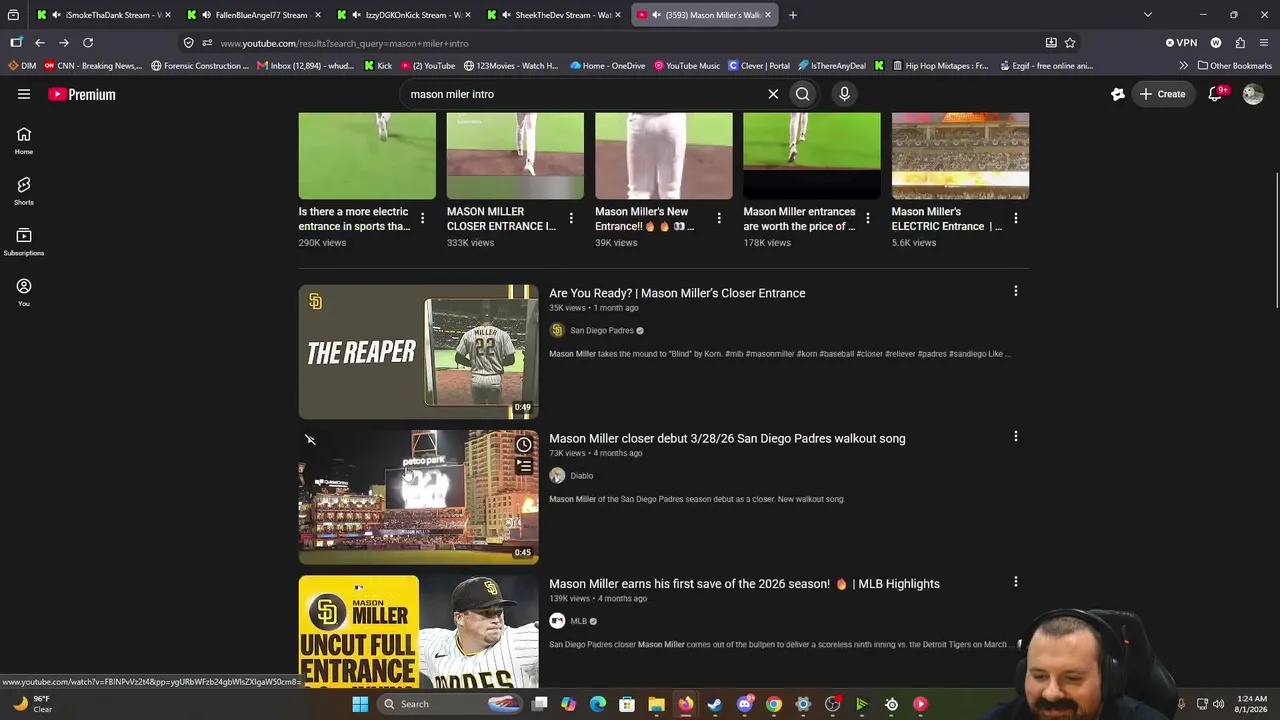Viewport: 1280px width, 720px height.
Task: Go back with the browser back arrow
Action: point(40,43)
